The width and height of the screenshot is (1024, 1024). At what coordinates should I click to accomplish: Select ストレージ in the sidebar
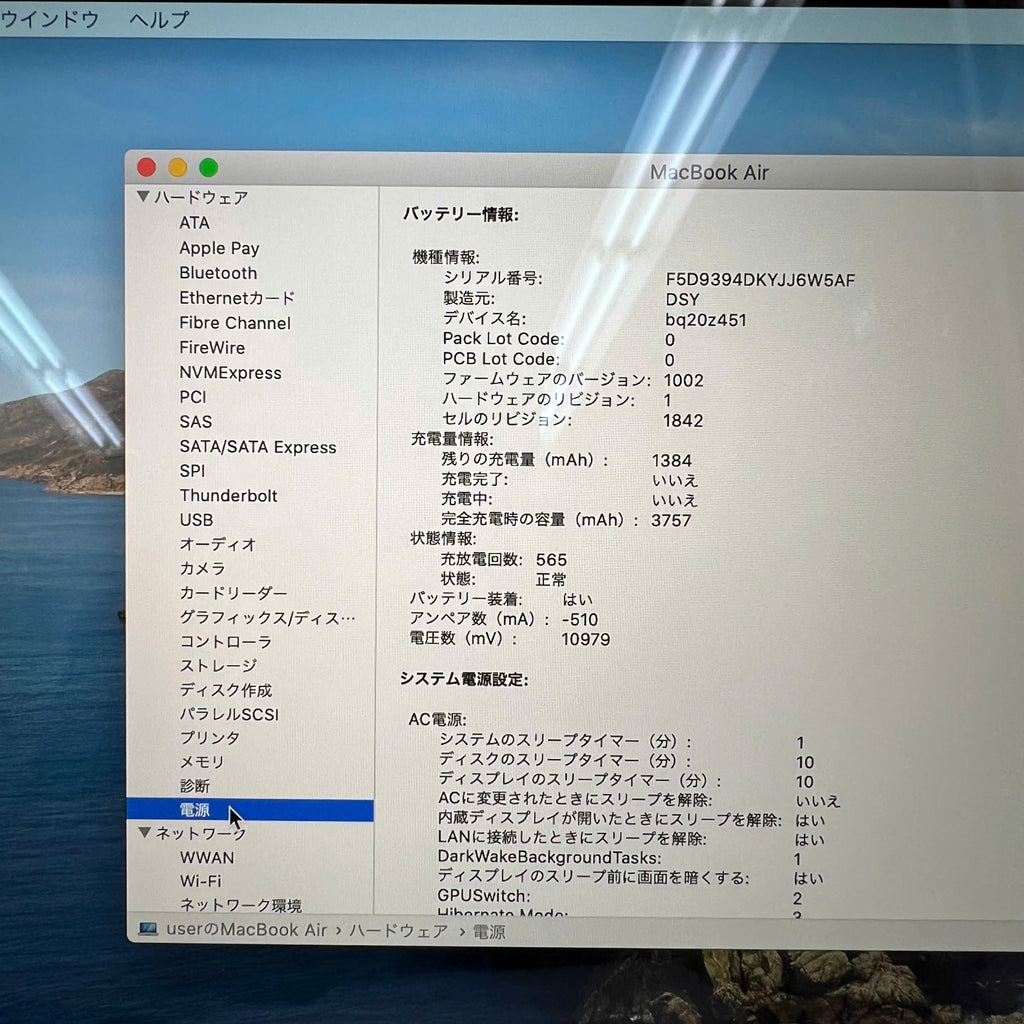[218, 665]
